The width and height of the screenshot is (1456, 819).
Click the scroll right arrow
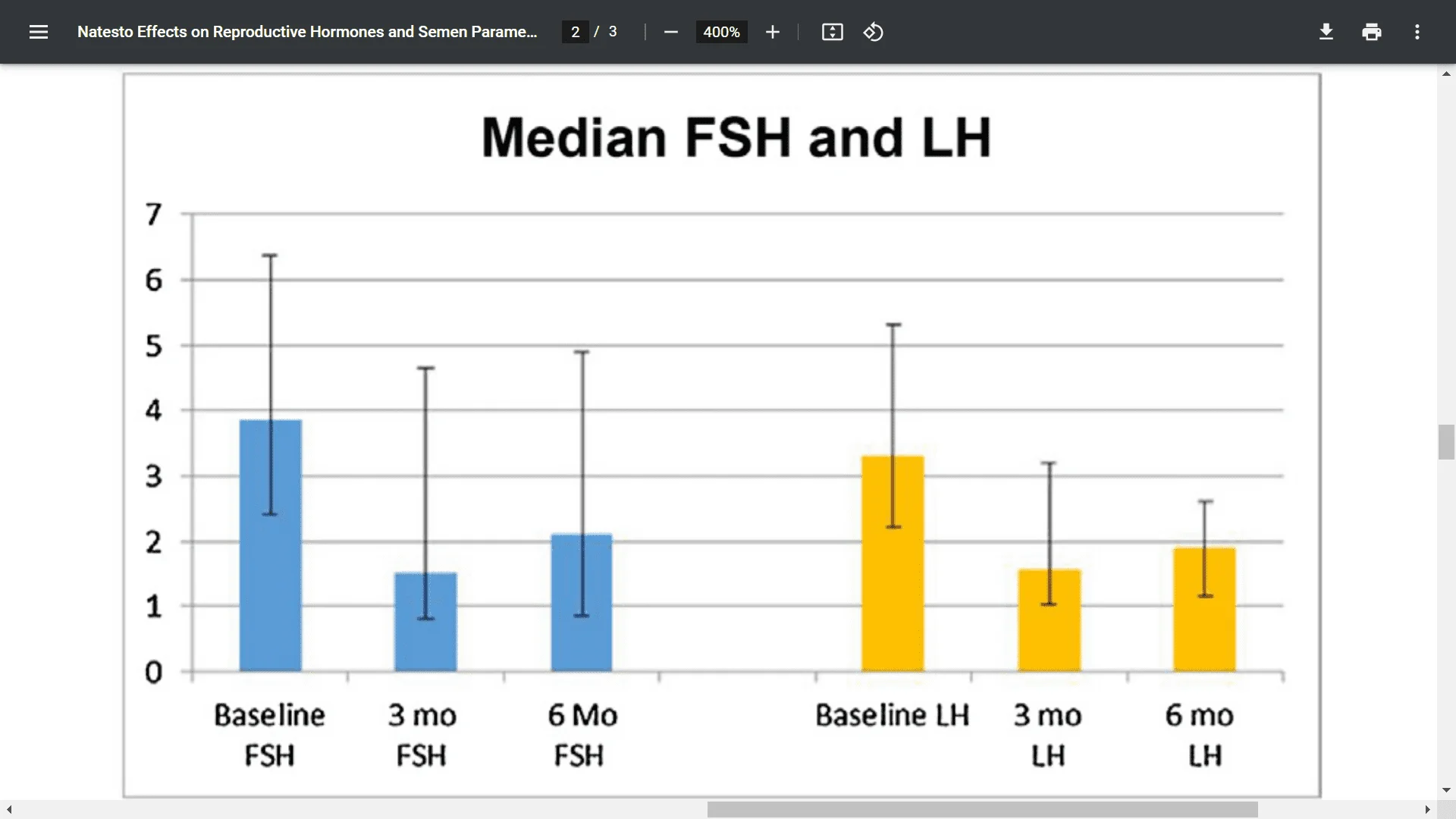coord(1427,810)
